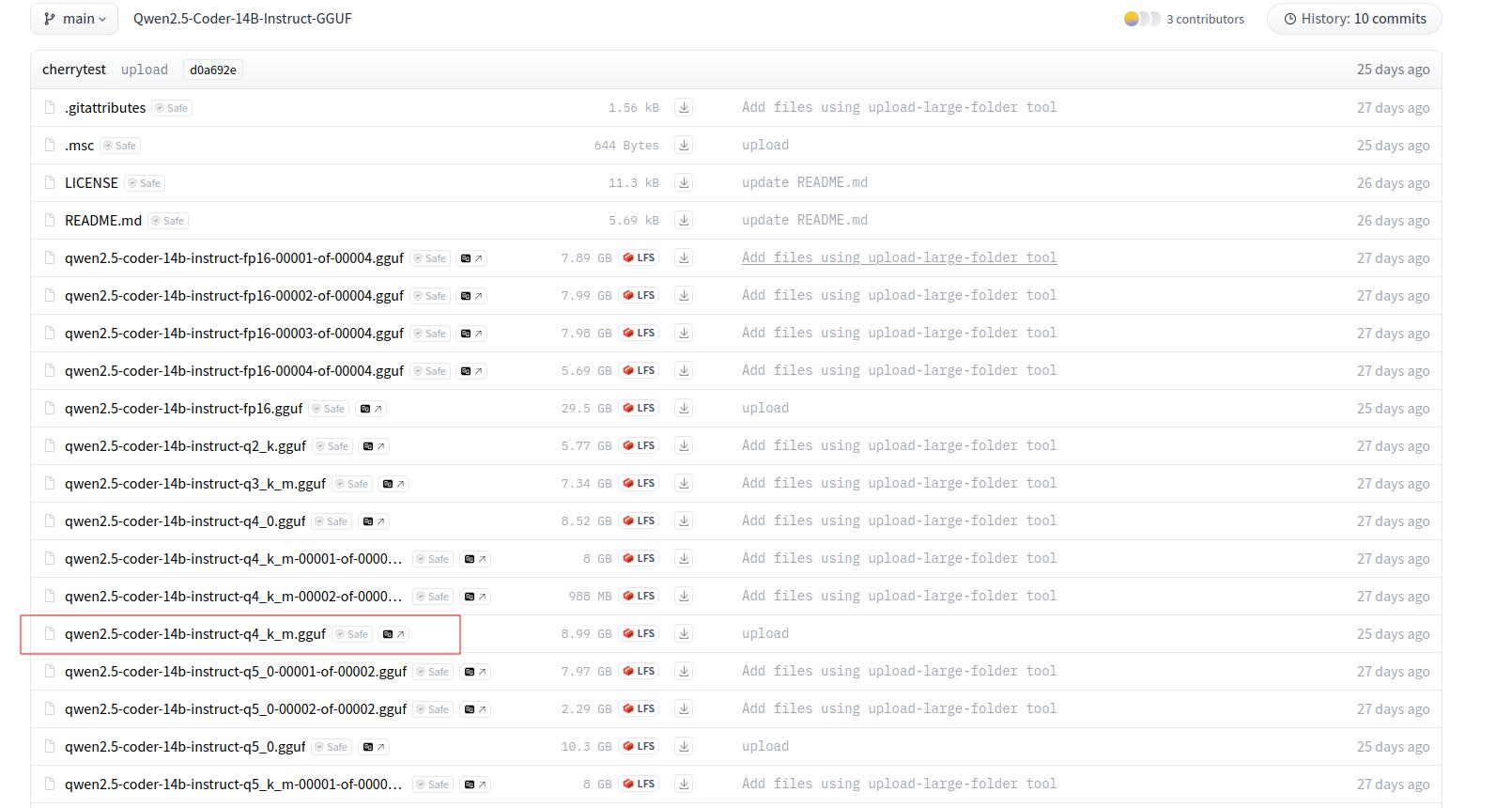Open q5_k_m-00001-of-0000… file link
Screen dimensions: 1512x808
pyautogui.click(x=234, y=784)
